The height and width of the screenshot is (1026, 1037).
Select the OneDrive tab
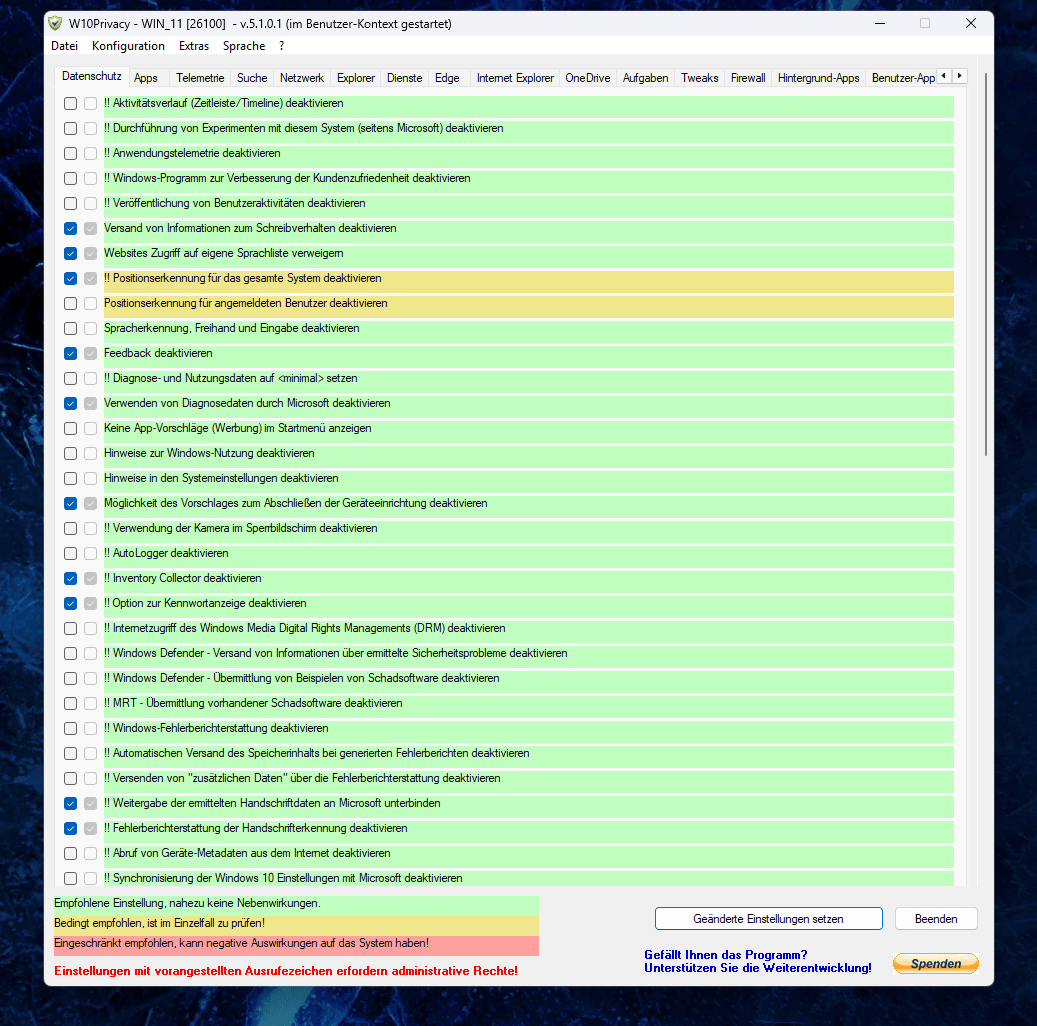pyautogui.click(x=588, y=77)
